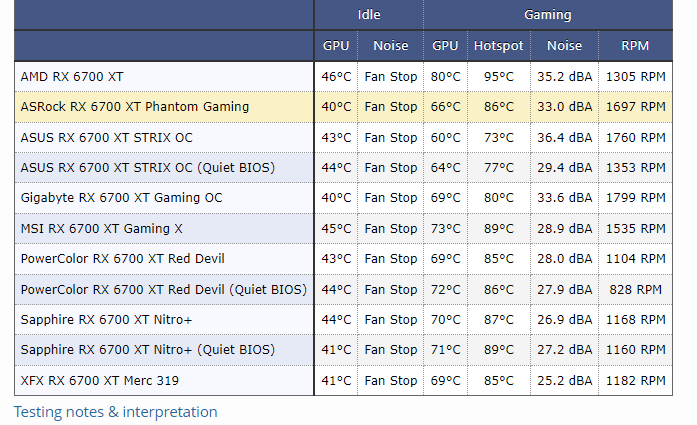This screenshot has width=697, height=425.
Task: Click Sapphire Nitro+ (Quiet BIOS) row label
Action: [147, 350]
